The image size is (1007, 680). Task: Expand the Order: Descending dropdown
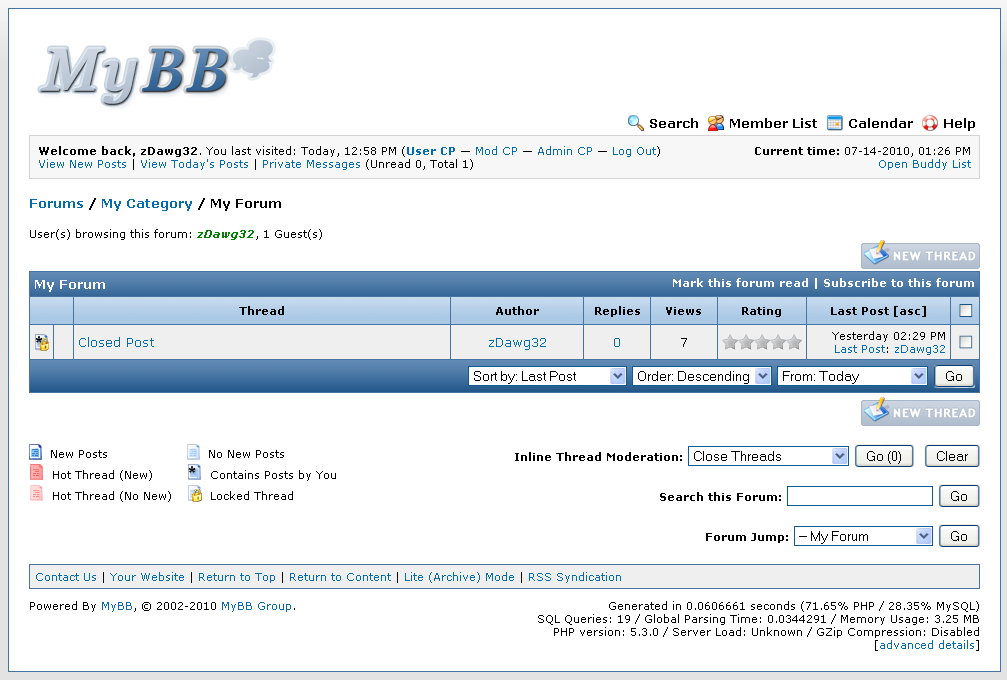(701, 376)
